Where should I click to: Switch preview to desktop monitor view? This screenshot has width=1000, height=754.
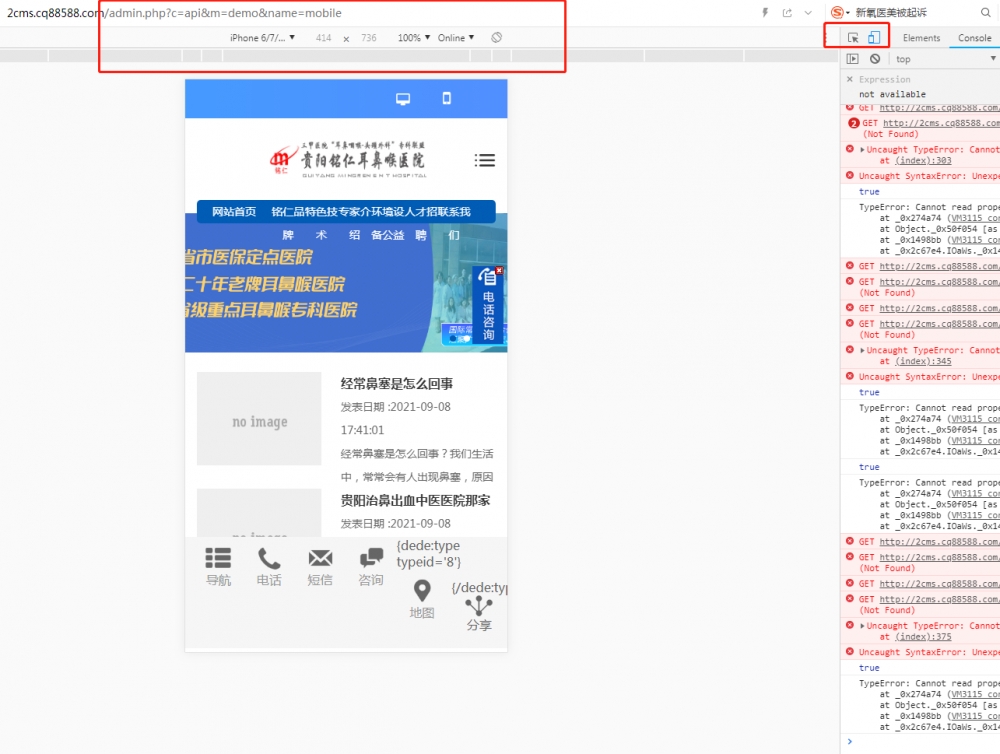coord(402,99)
